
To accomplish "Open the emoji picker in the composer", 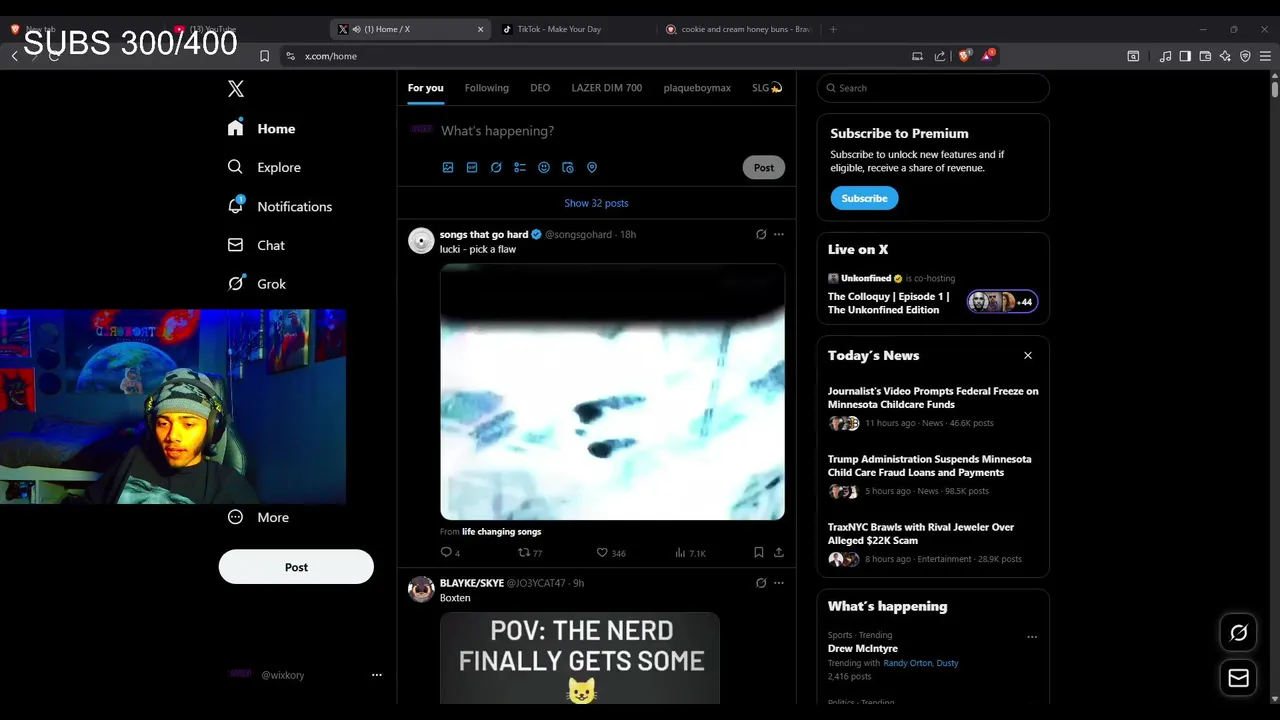I will [544, 168].
